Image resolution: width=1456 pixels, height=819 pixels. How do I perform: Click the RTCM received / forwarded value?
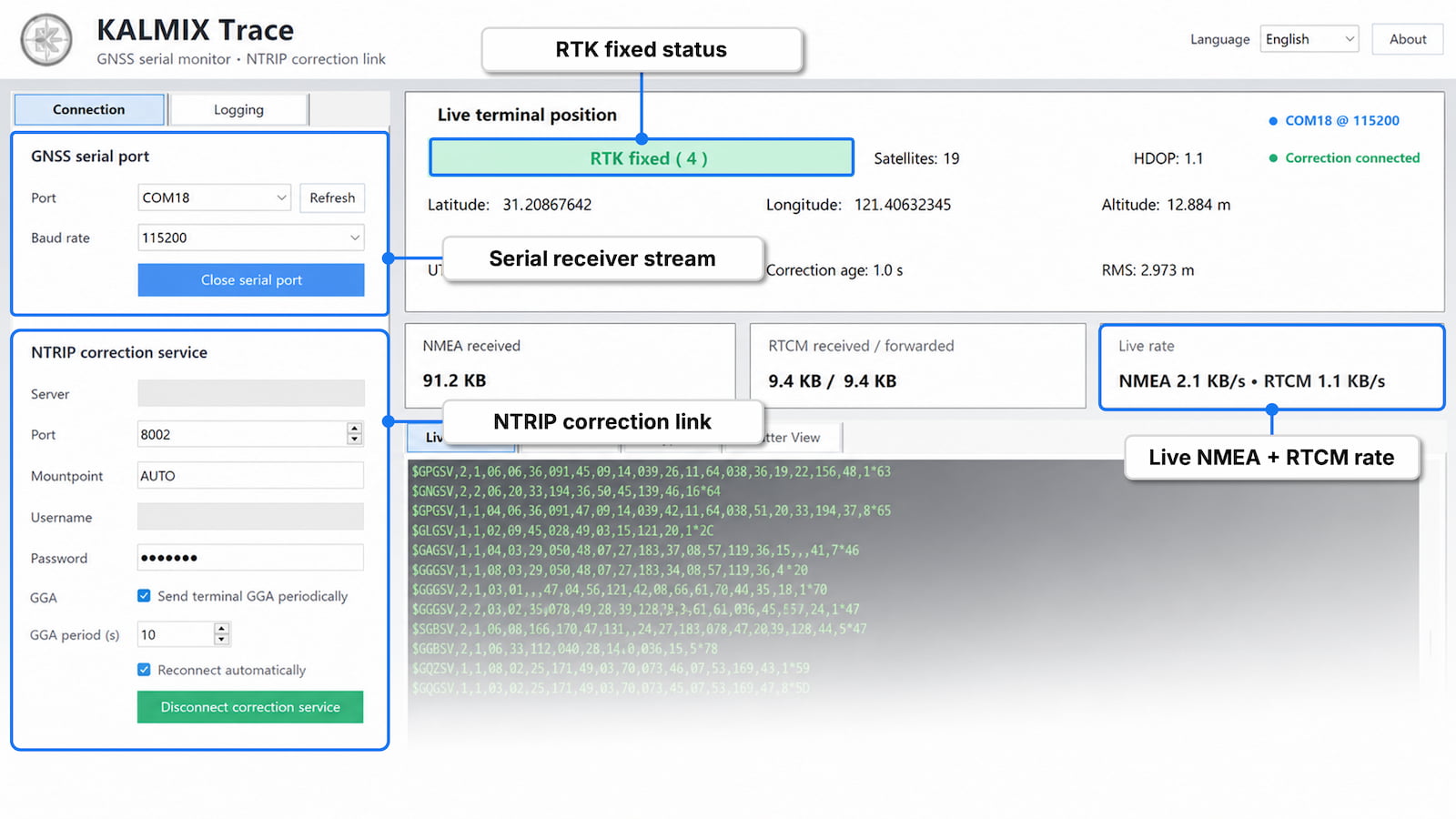[832, 380]
